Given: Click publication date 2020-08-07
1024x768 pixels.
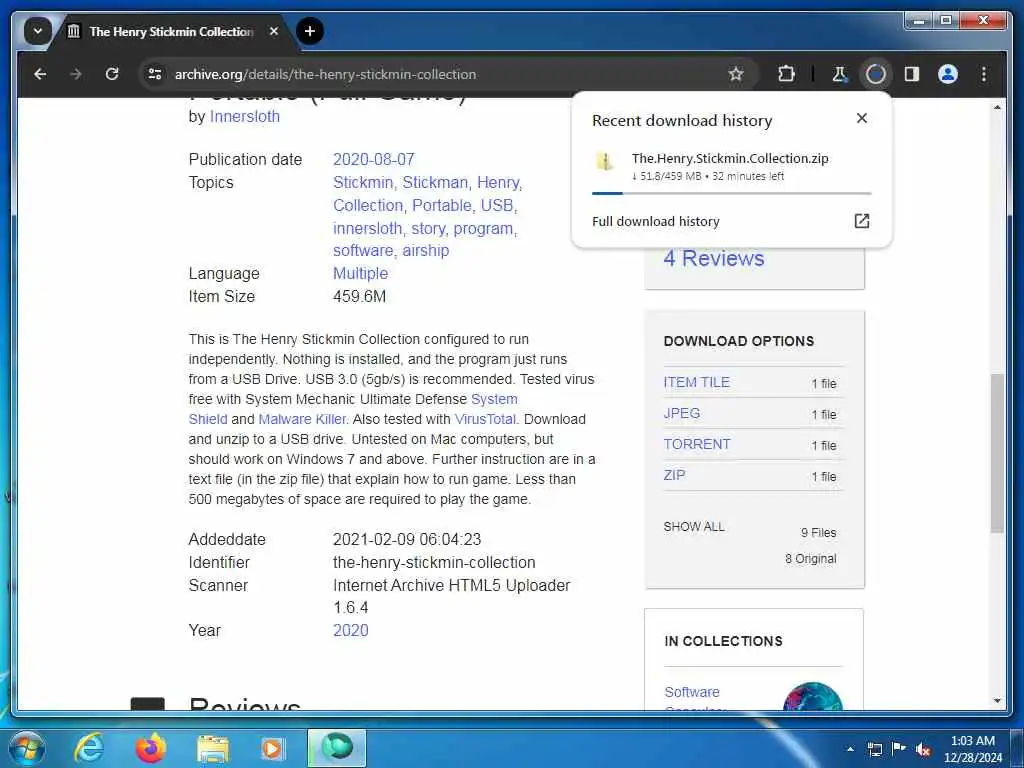Looking at the screenshot, I should pos(374,159).
